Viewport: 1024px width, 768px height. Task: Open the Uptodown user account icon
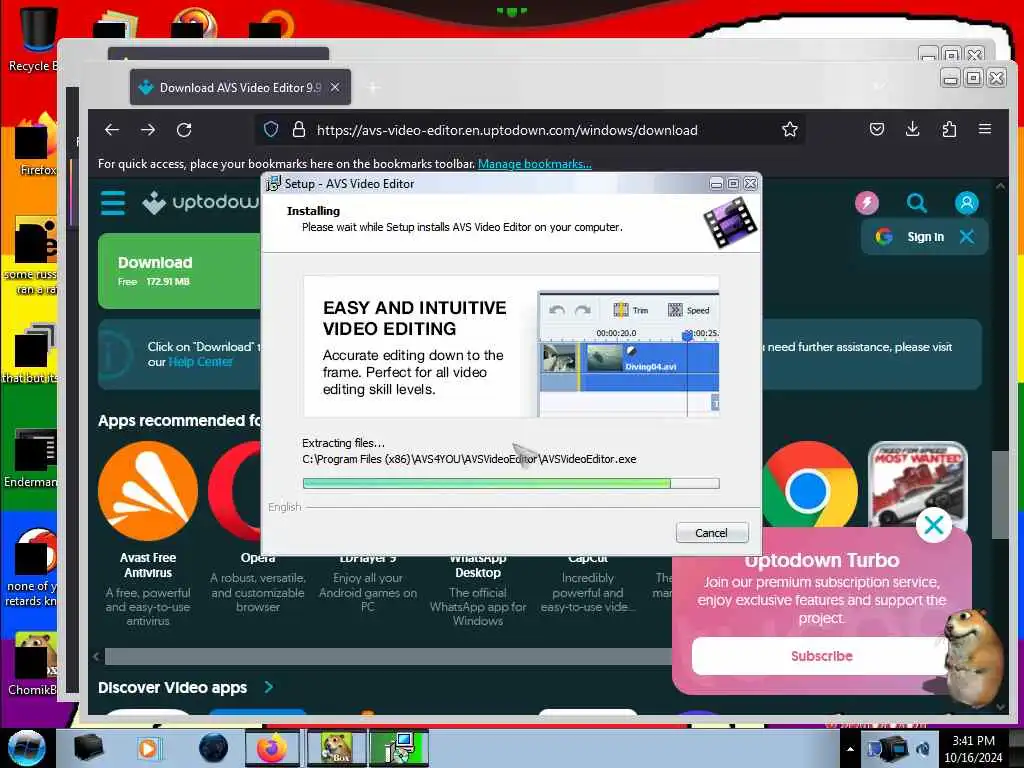967,203
